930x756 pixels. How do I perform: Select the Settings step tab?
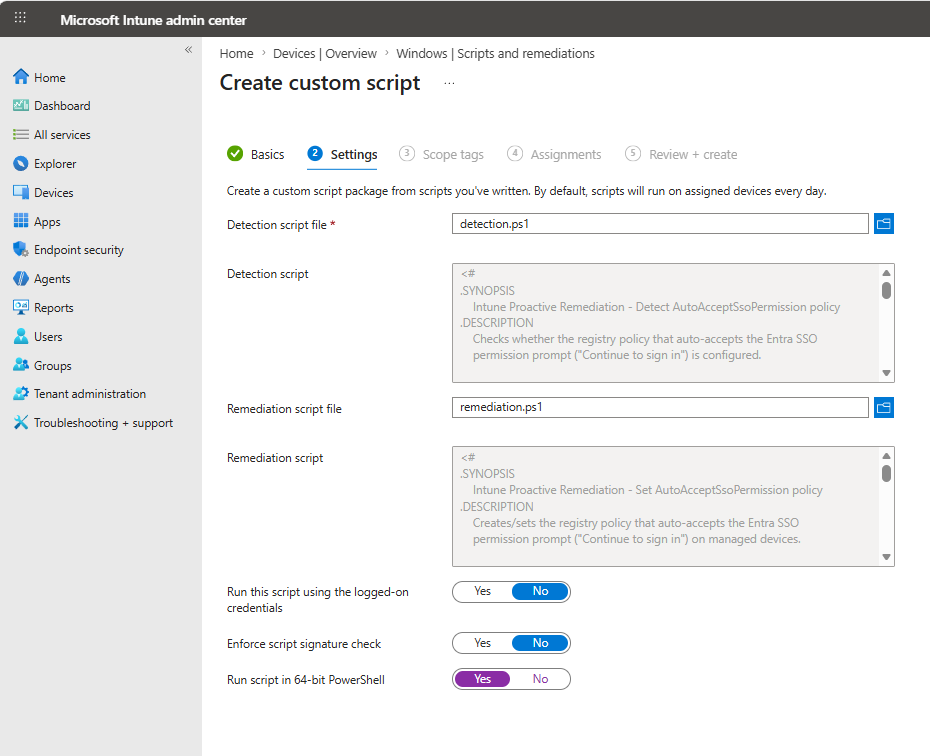342,154
